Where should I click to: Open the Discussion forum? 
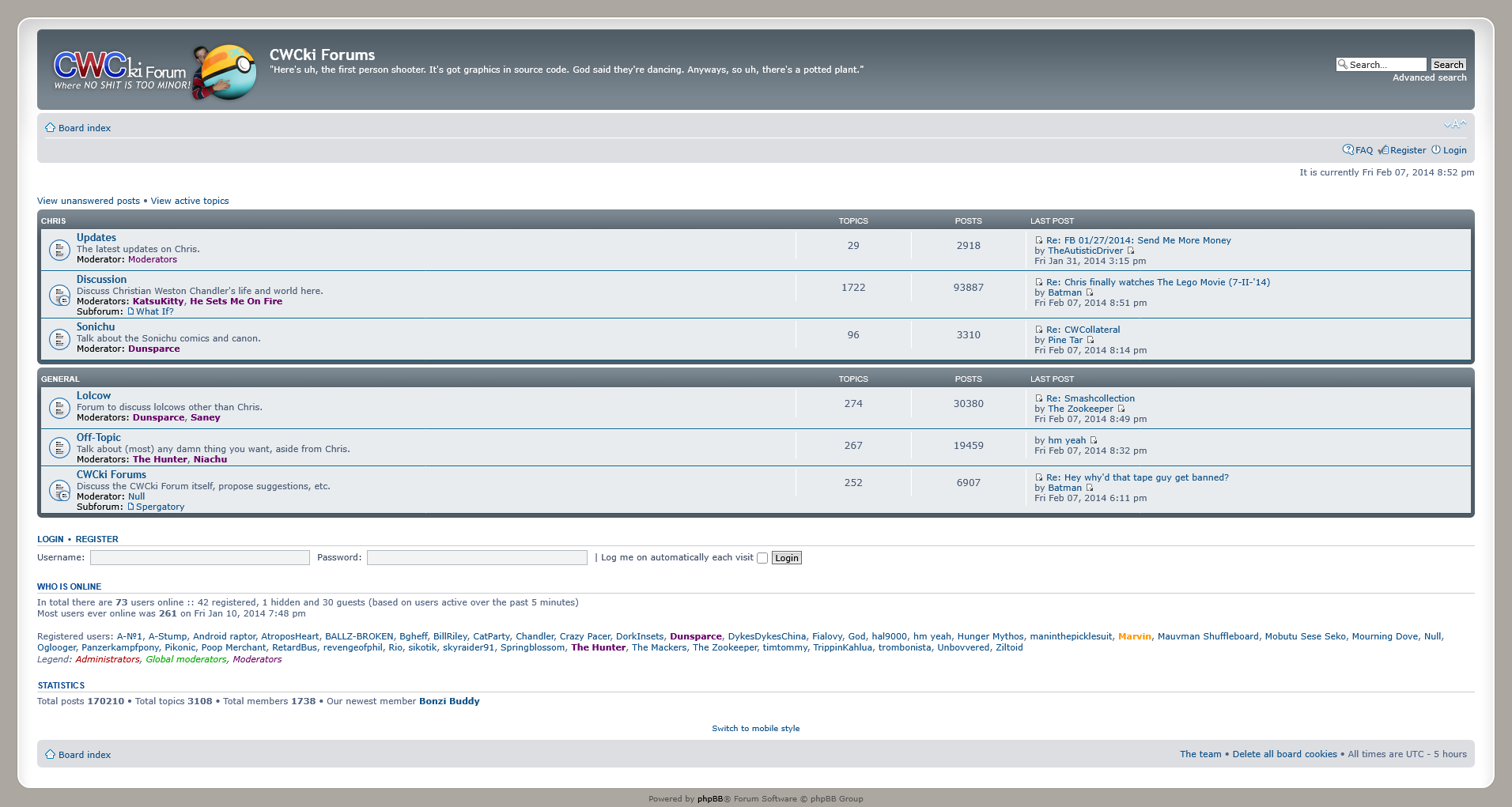click(x=101, y=279)
